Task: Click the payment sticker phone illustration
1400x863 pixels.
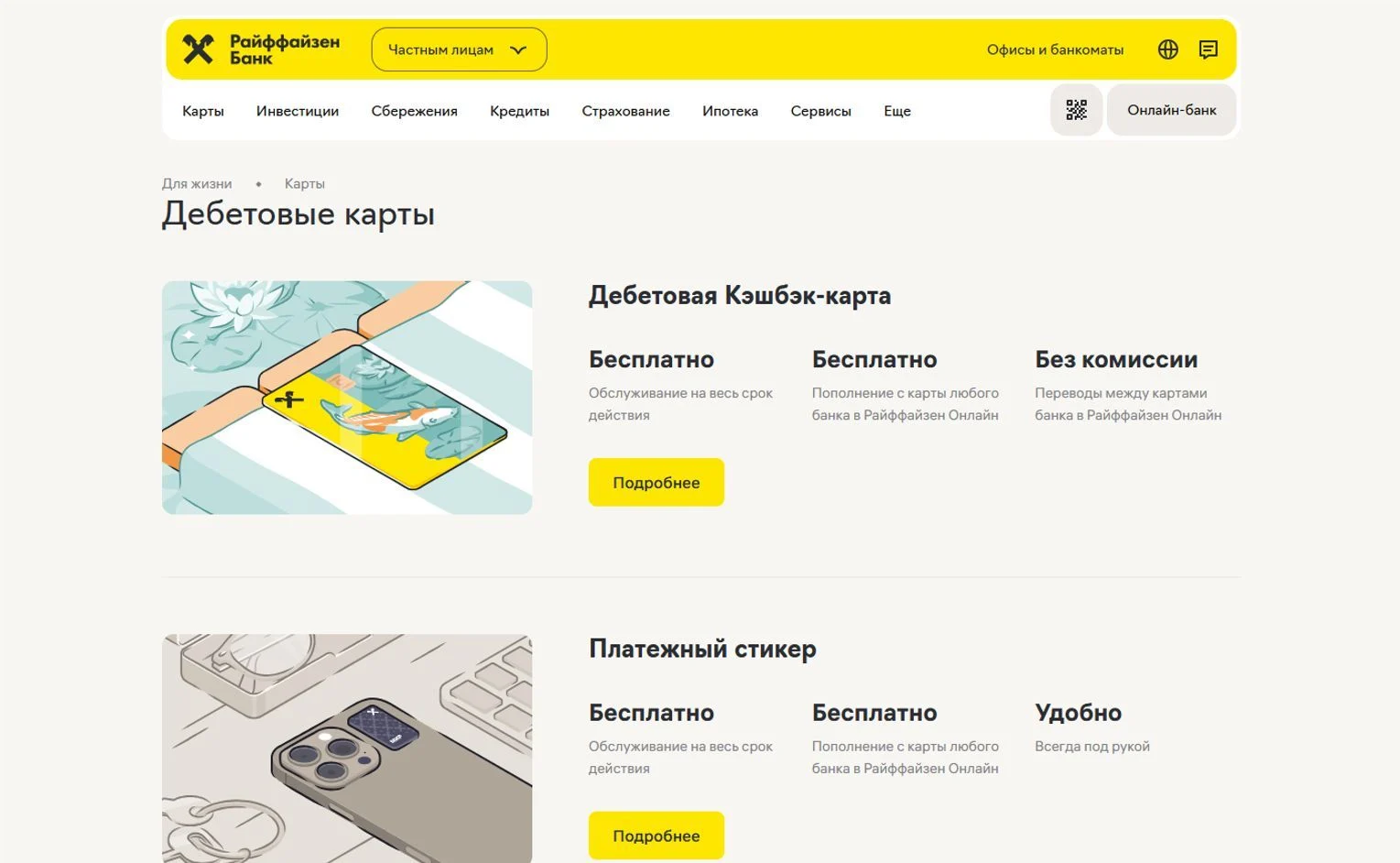Action: [x=347, y=748]
